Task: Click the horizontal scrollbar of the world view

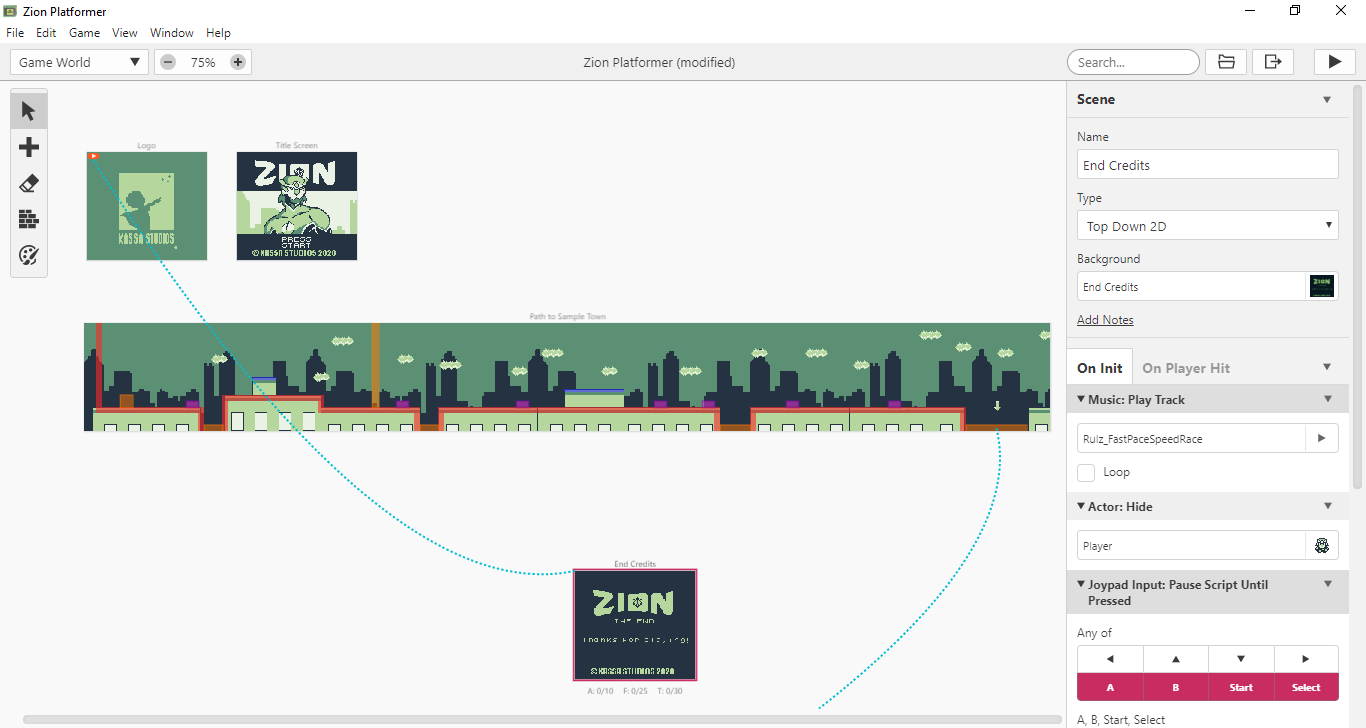Action: [x=542, y=719]
